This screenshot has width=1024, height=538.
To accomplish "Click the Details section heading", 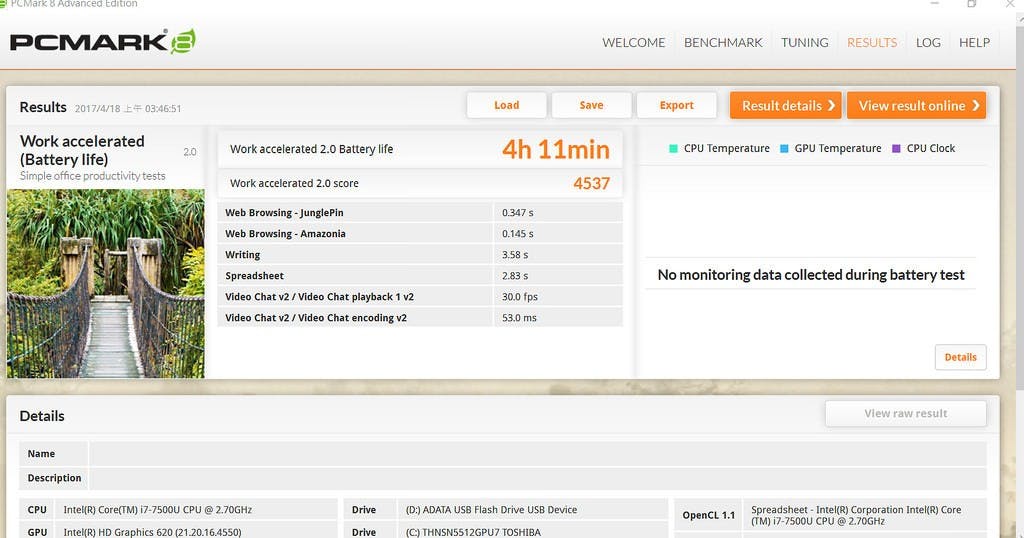I will (42, 416).
